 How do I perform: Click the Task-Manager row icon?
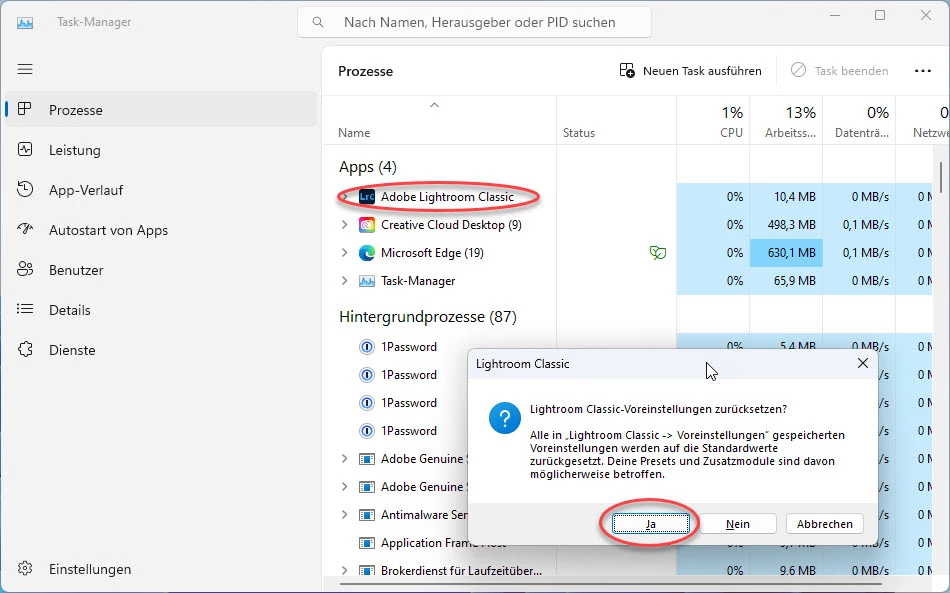pyautogui.click(x=367, y=281)
